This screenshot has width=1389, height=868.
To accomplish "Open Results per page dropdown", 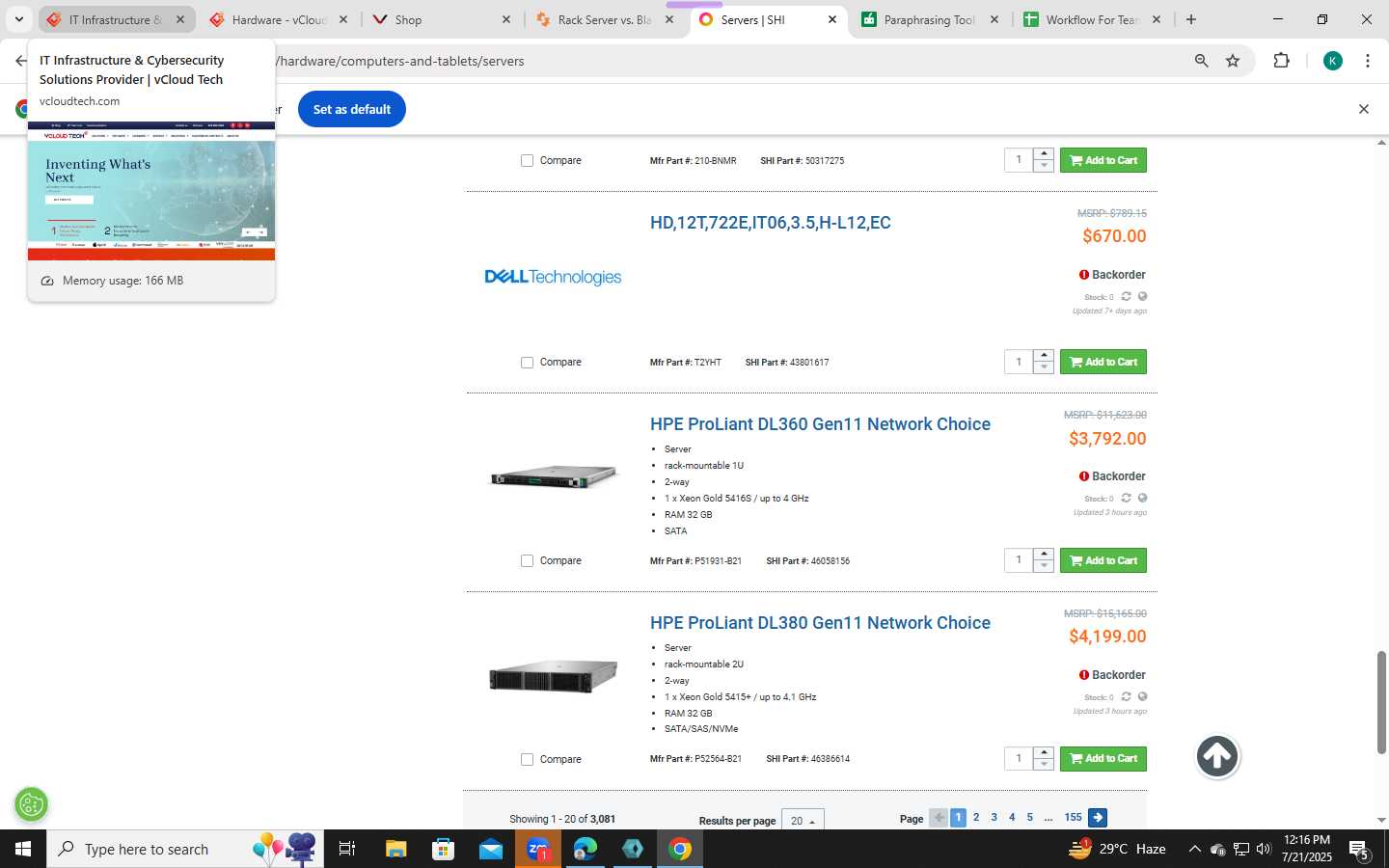I will coord(803,820).
